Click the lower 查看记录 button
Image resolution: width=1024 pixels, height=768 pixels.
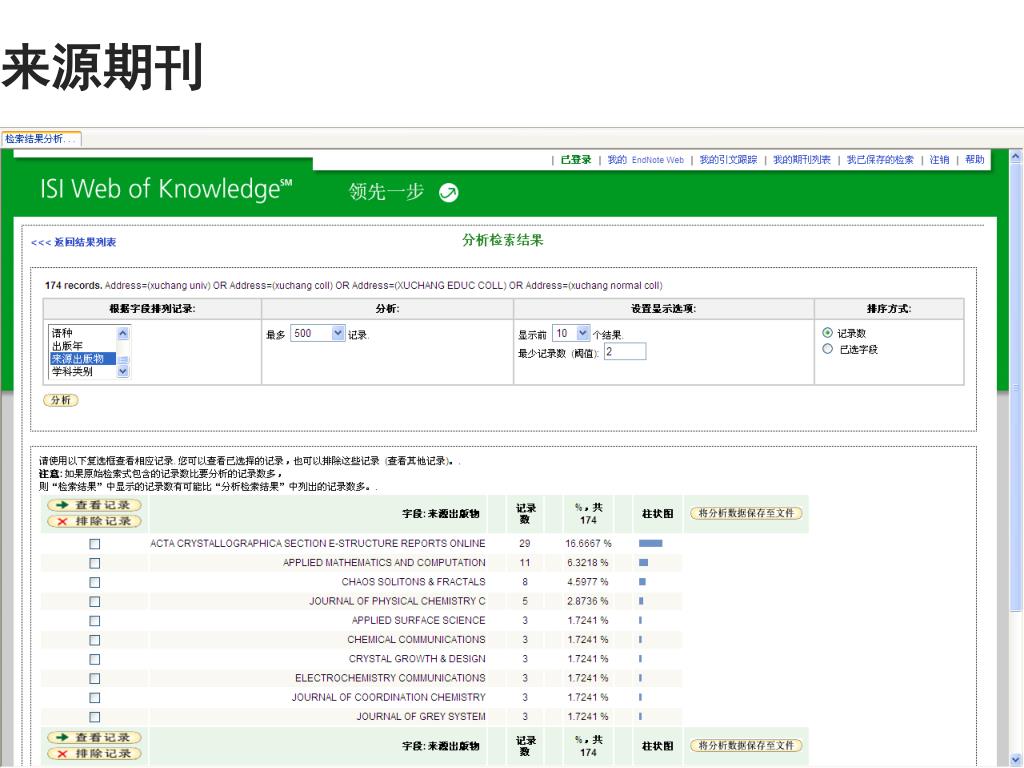click(95, 737)
